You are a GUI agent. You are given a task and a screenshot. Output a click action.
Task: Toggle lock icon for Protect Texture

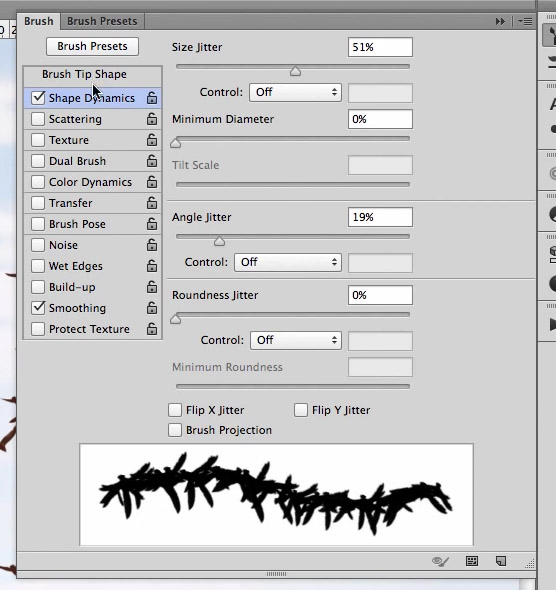(152, 329)
